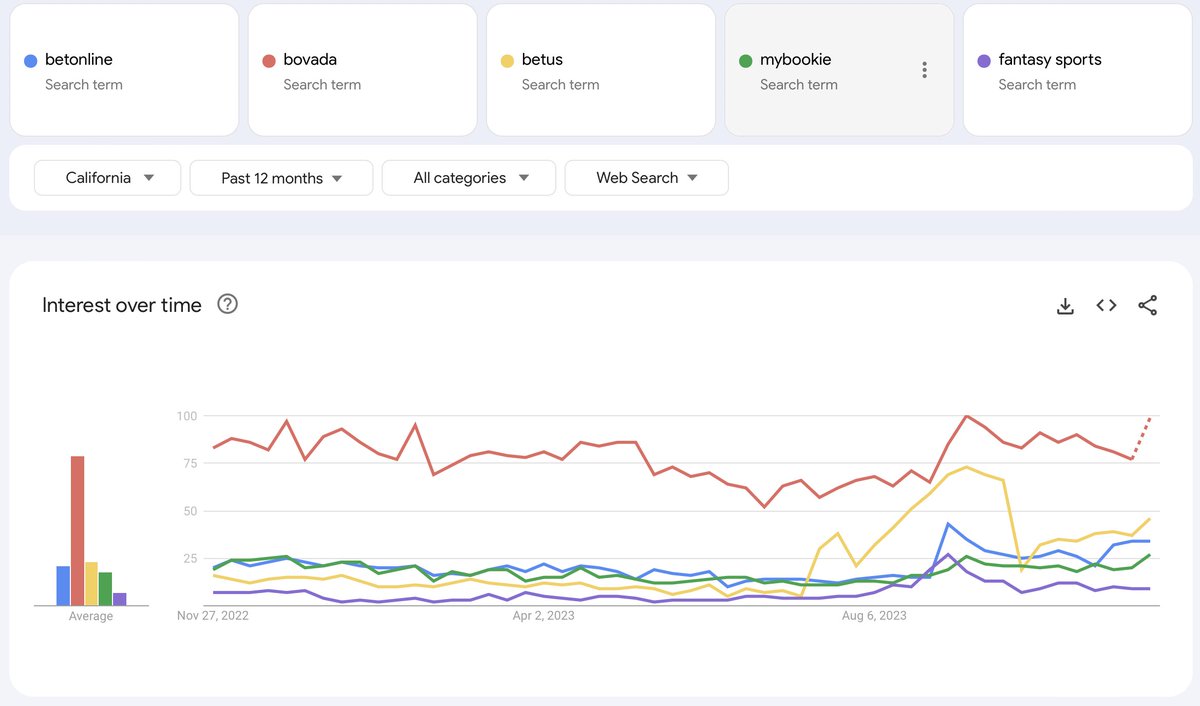1200x706 pixels.
Task: Open the embed code icon
Action: [1106, 306]
